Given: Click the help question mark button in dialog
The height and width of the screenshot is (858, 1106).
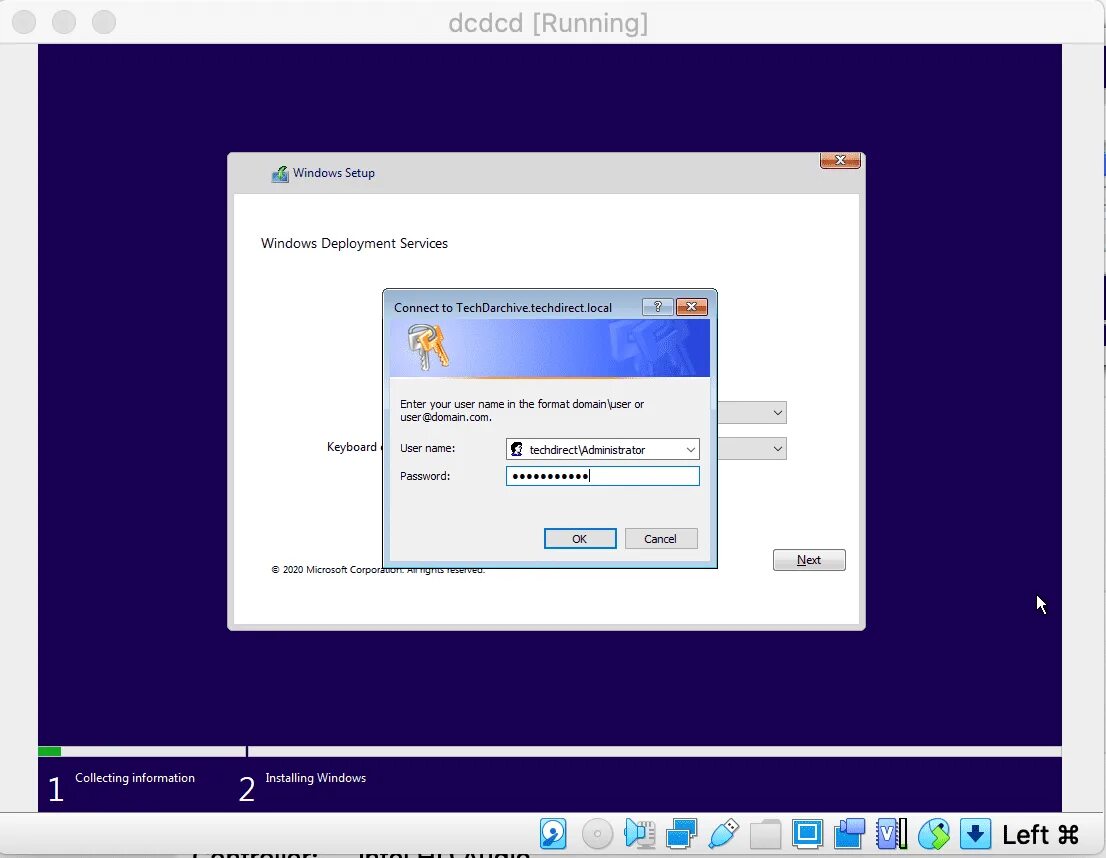Looking at the screenshot, I should pos(657,306).
